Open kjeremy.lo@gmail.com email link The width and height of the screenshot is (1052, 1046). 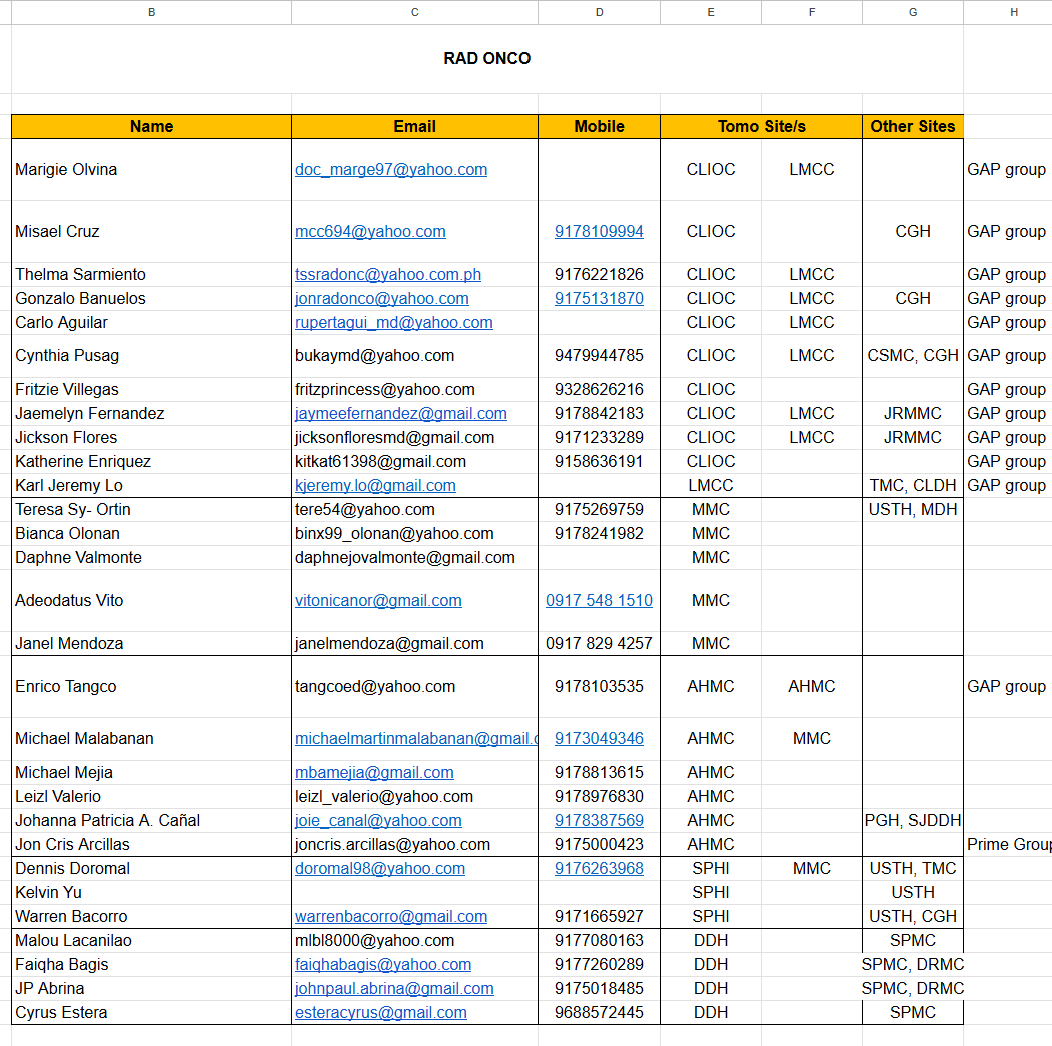pos(375,485)
